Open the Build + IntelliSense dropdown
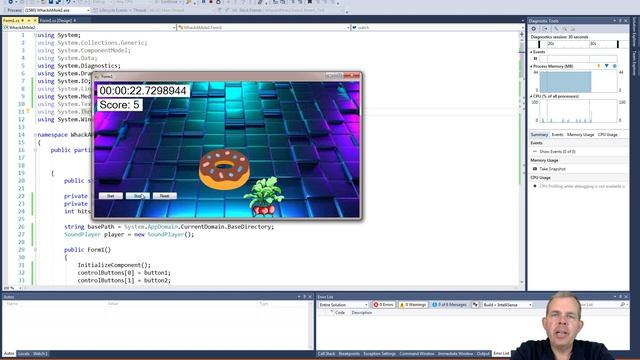Viewport: 640px width, 360px height. coord(507,305)
